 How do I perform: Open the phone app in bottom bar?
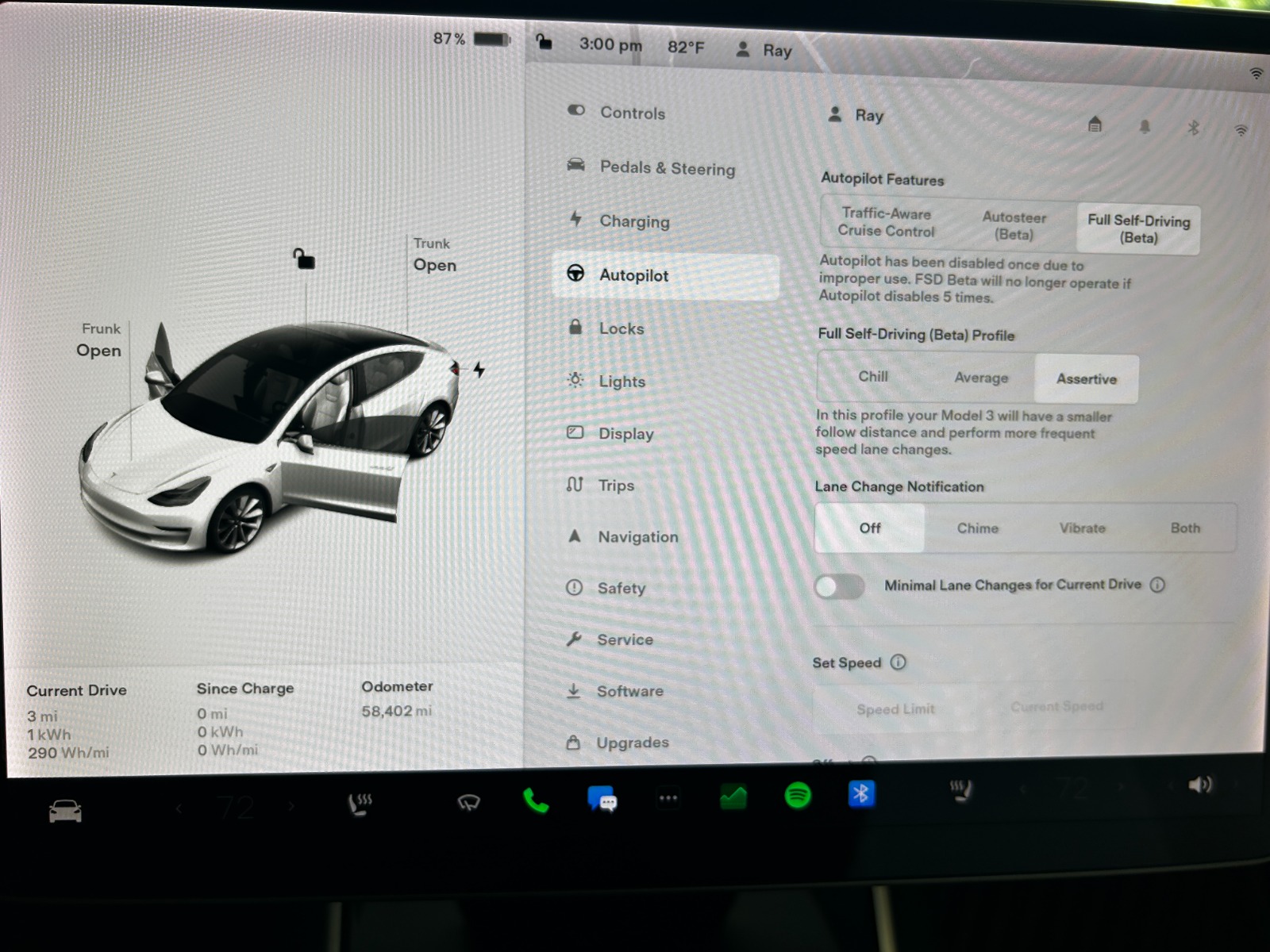[x=536, y=801]
